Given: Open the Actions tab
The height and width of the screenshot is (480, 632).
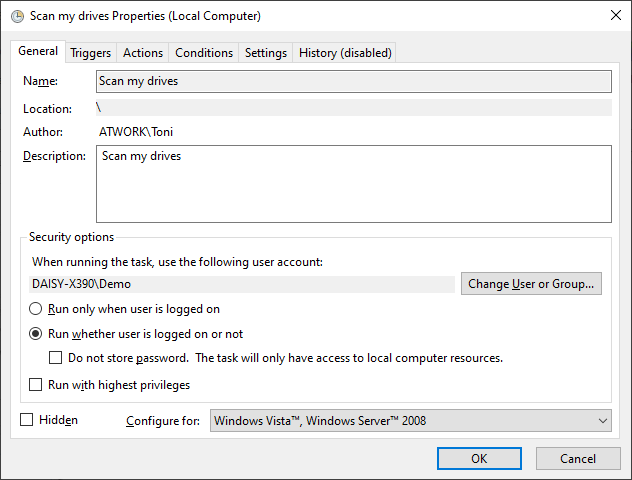Looking at the screenshot, I should click(x=143, y=53).
